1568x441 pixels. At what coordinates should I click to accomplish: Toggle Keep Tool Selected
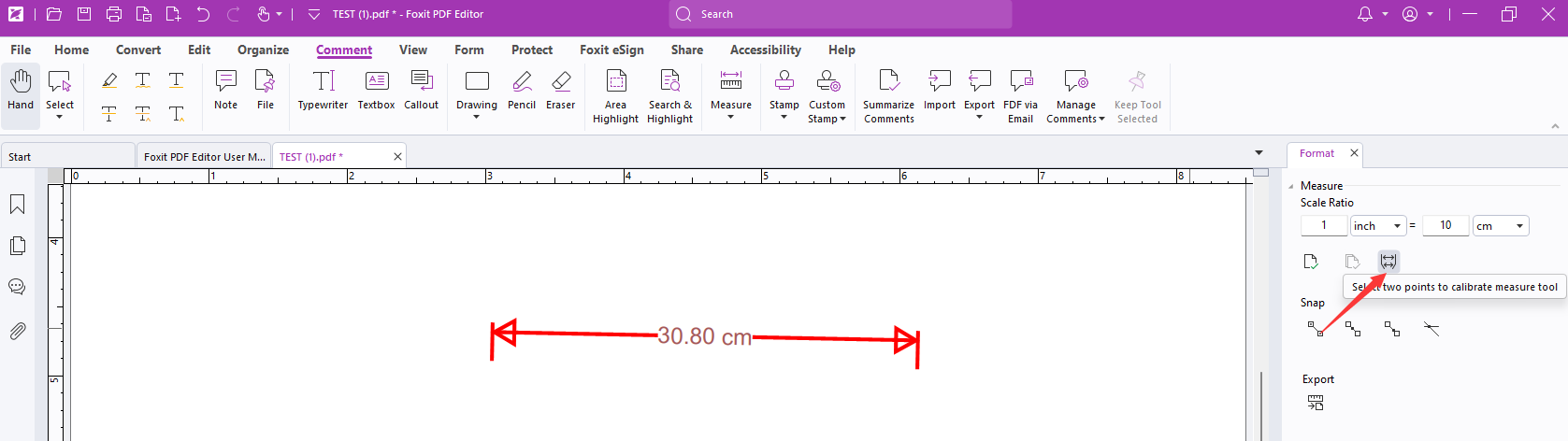1138,96
